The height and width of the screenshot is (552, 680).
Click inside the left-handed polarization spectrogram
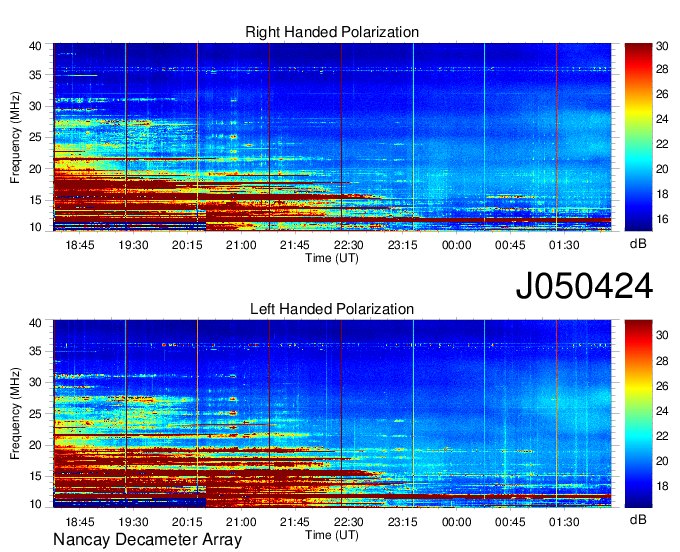pyautogui.click(x=332, y=413)
